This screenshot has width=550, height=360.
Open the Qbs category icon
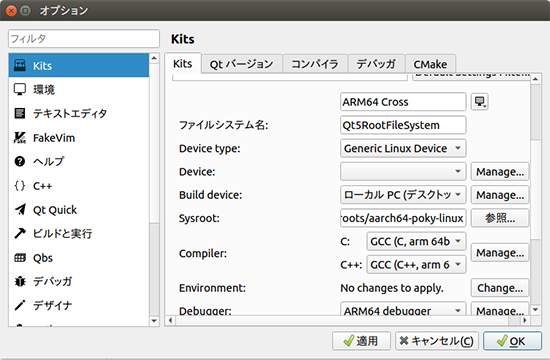[x=20, y=258]
